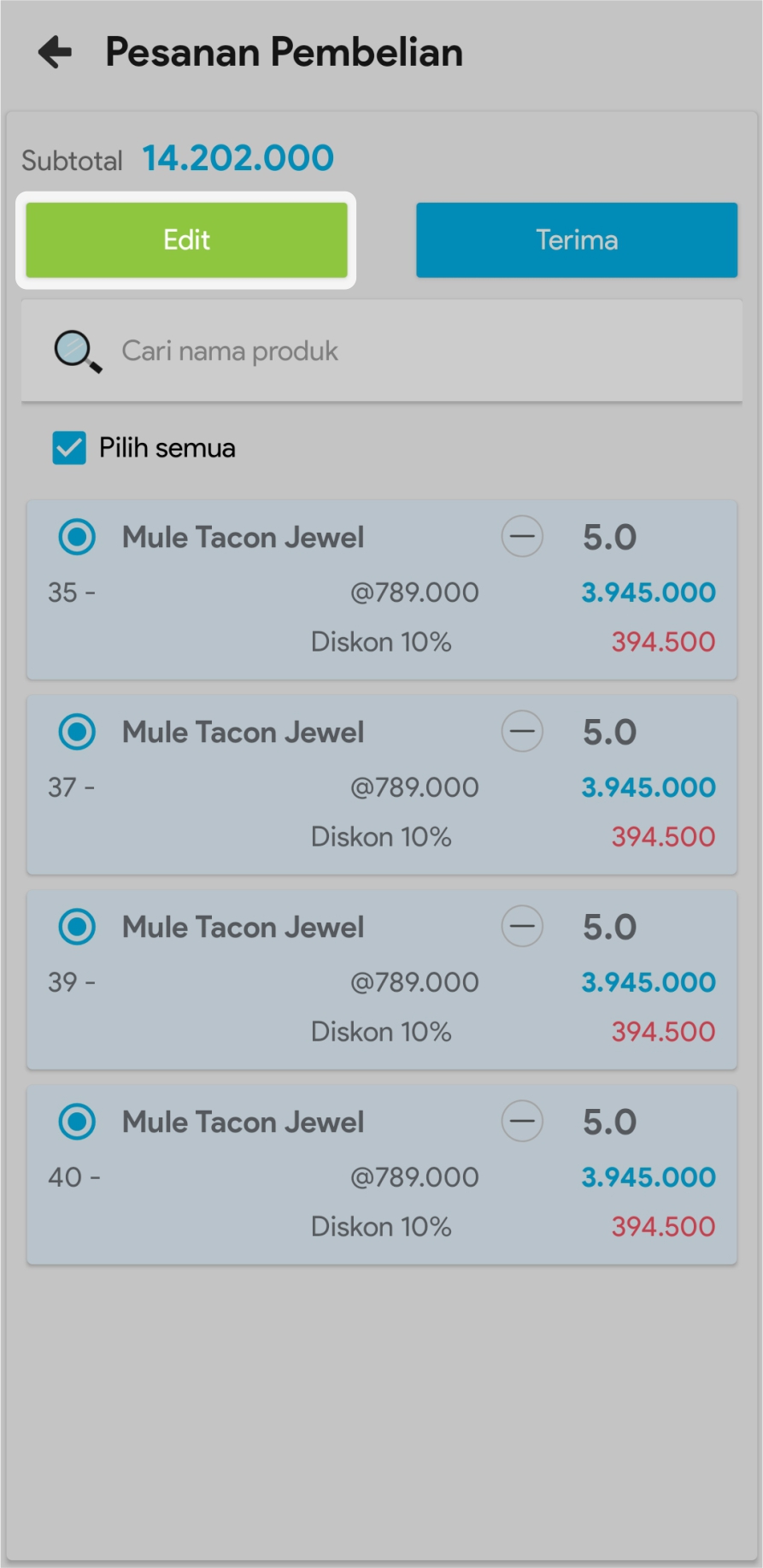Tap minus icon on size 39 item
This screenshot has height=1568, width=763.
522,928
